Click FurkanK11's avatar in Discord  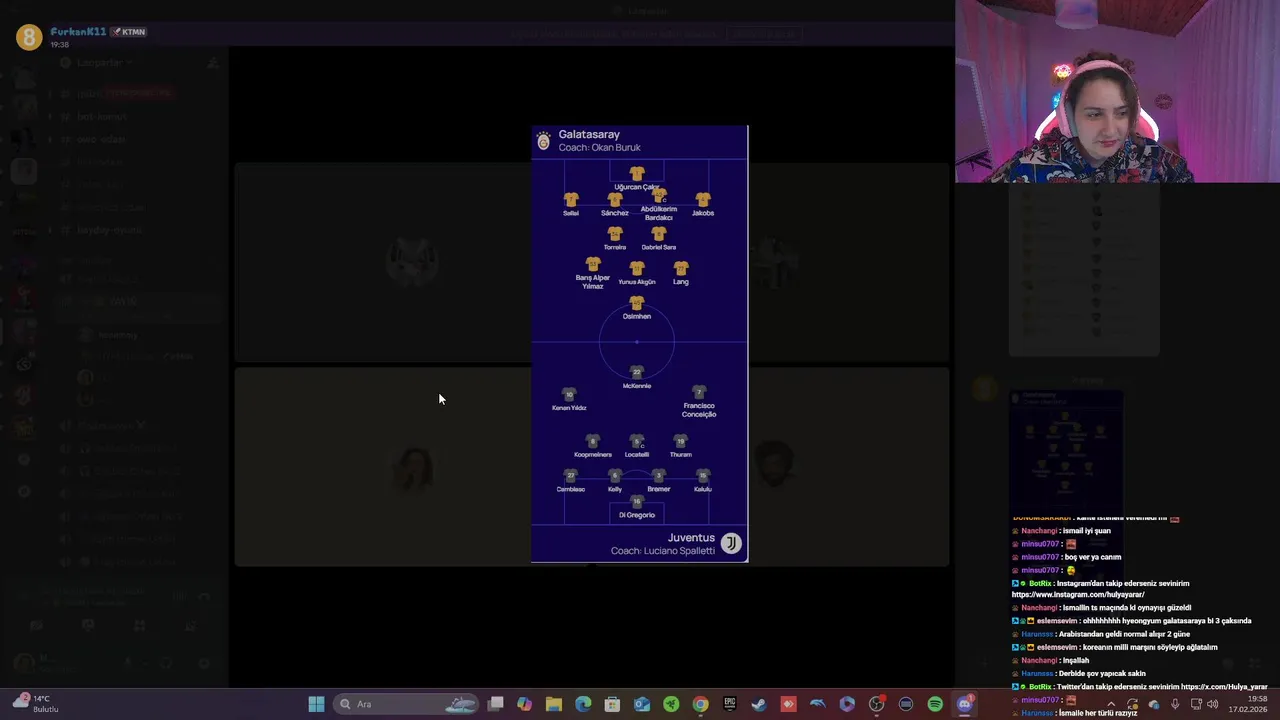pos(29,37)
